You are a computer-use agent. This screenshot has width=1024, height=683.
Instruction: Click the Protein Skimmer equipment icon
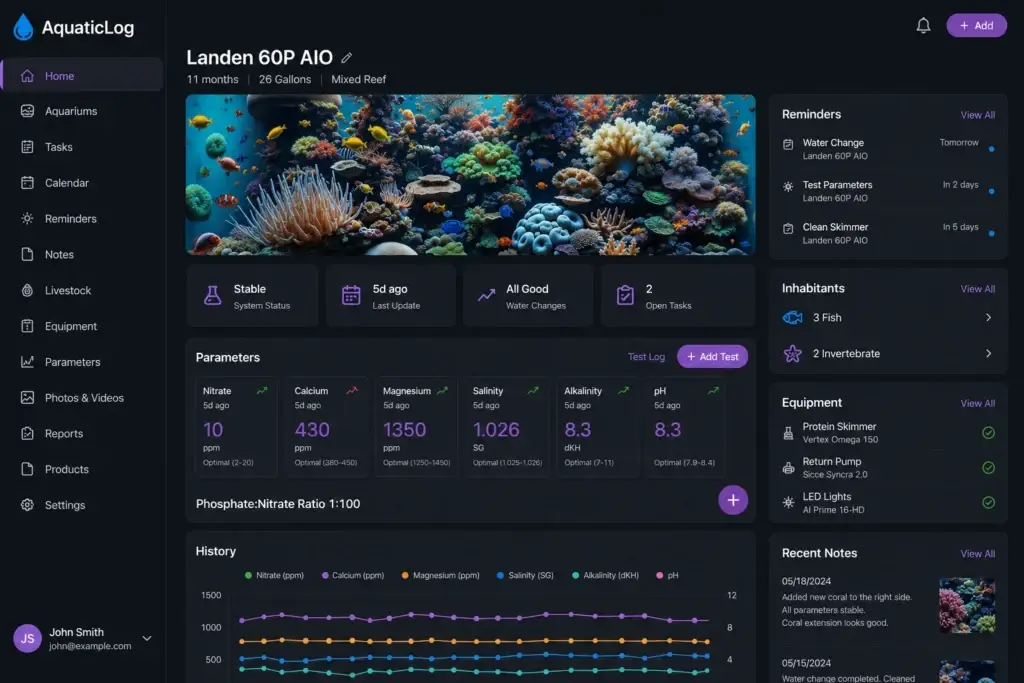point(788,433)
